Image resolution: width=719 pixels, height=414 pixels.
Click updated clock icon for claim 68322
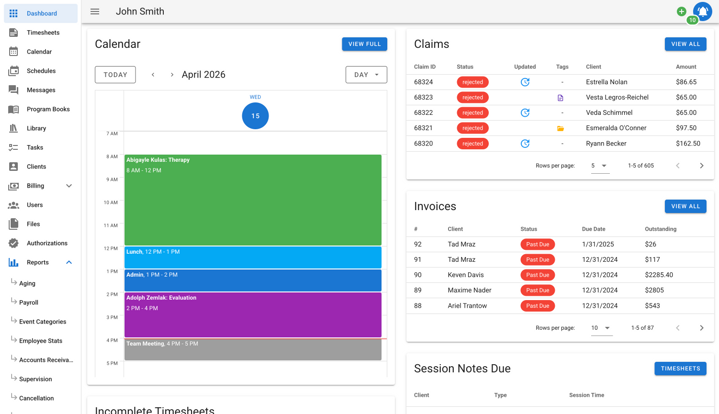tap(525, 113)
